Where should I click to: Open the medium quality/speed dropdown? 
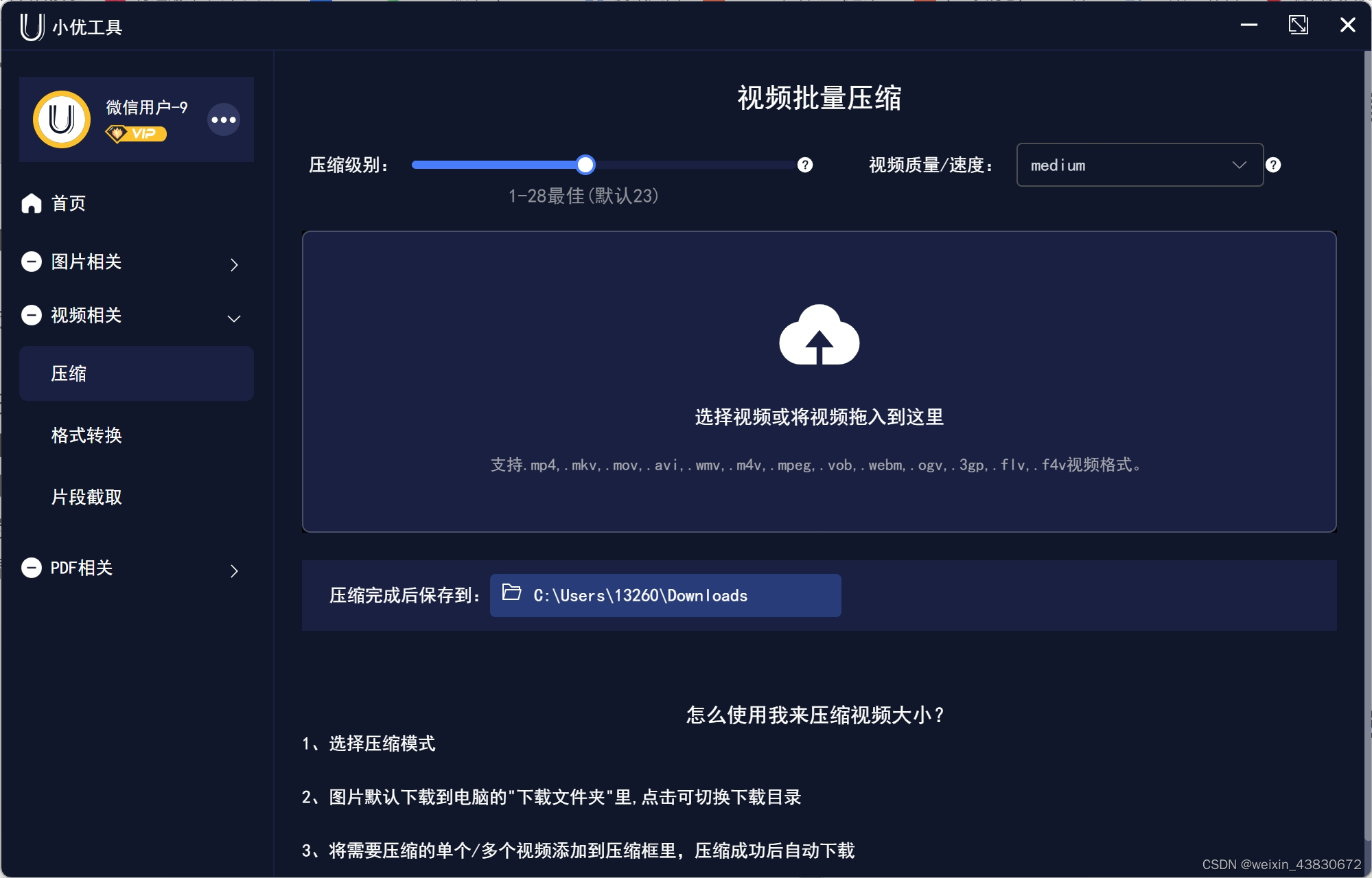coord(1139,165)
